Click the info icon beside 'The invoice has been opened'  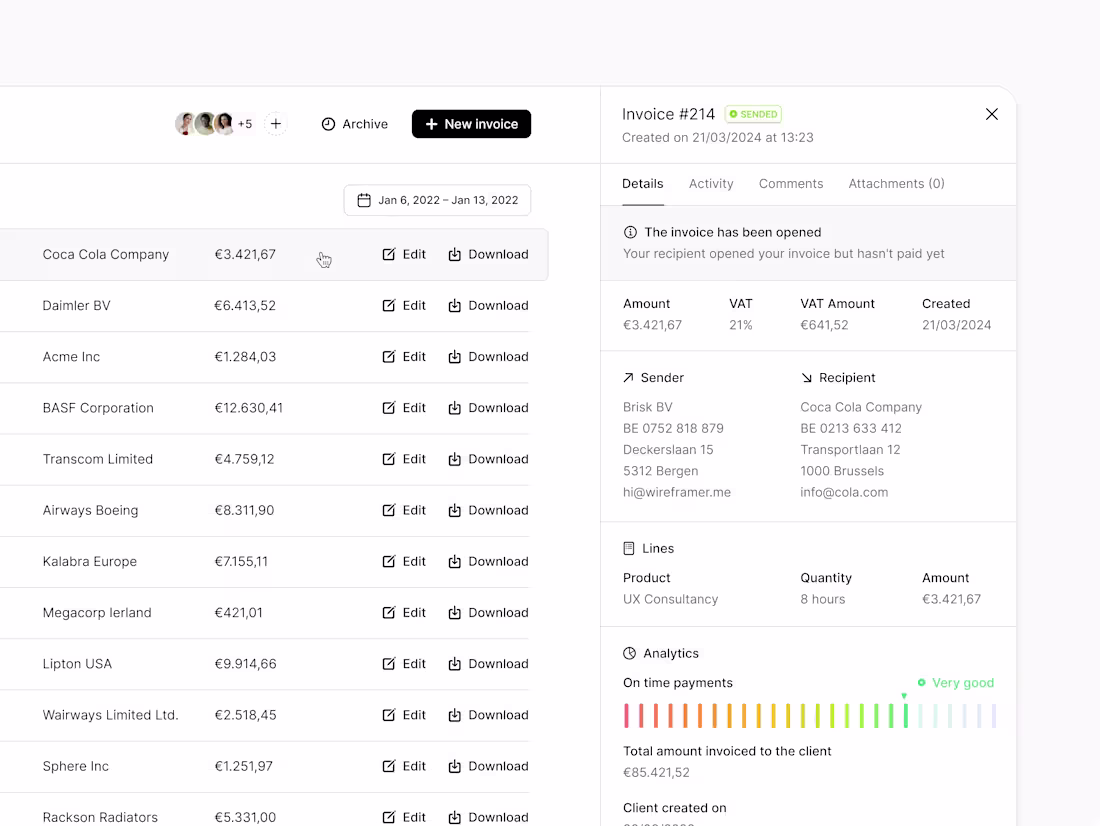point(629,232)
